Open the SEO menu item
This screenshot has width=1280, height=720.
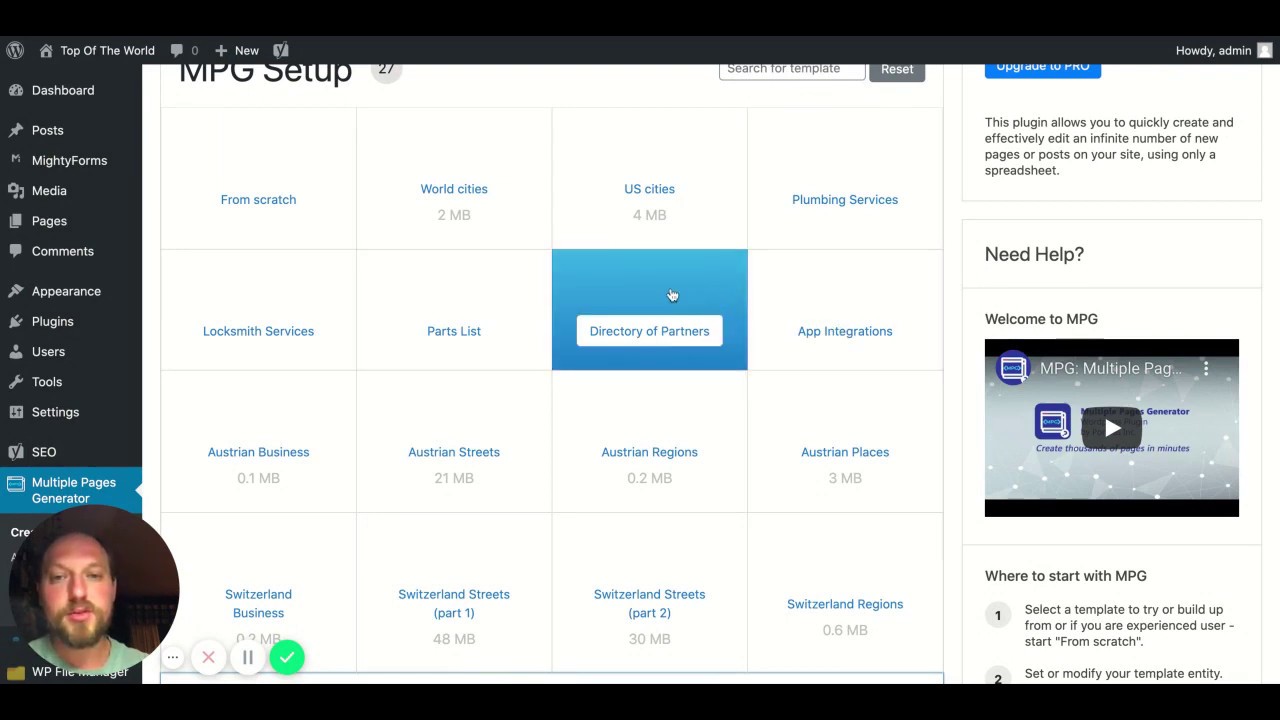44,452
